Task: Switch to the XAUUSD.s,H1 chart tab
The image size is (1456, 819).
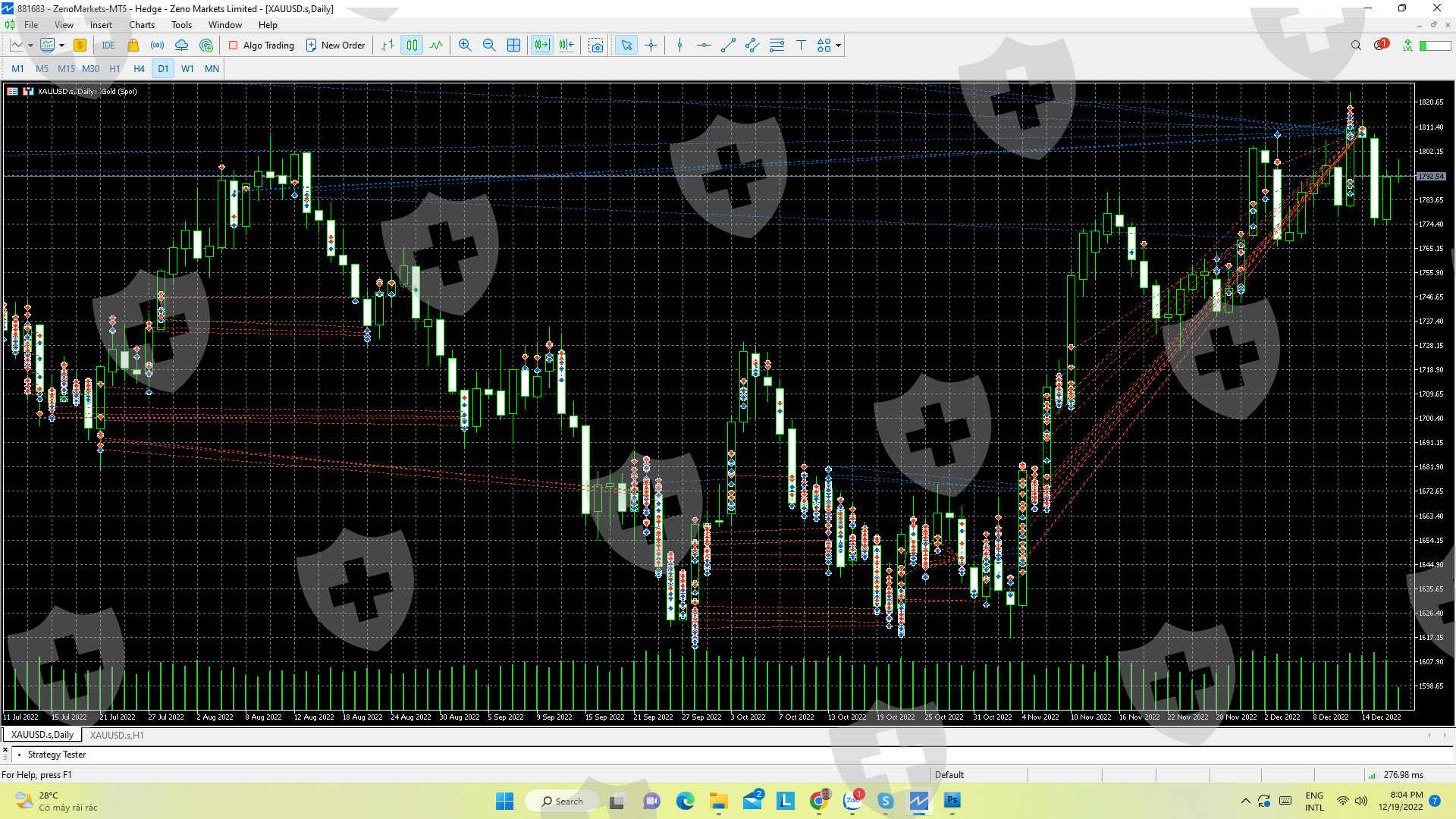Action: (117, 735)
